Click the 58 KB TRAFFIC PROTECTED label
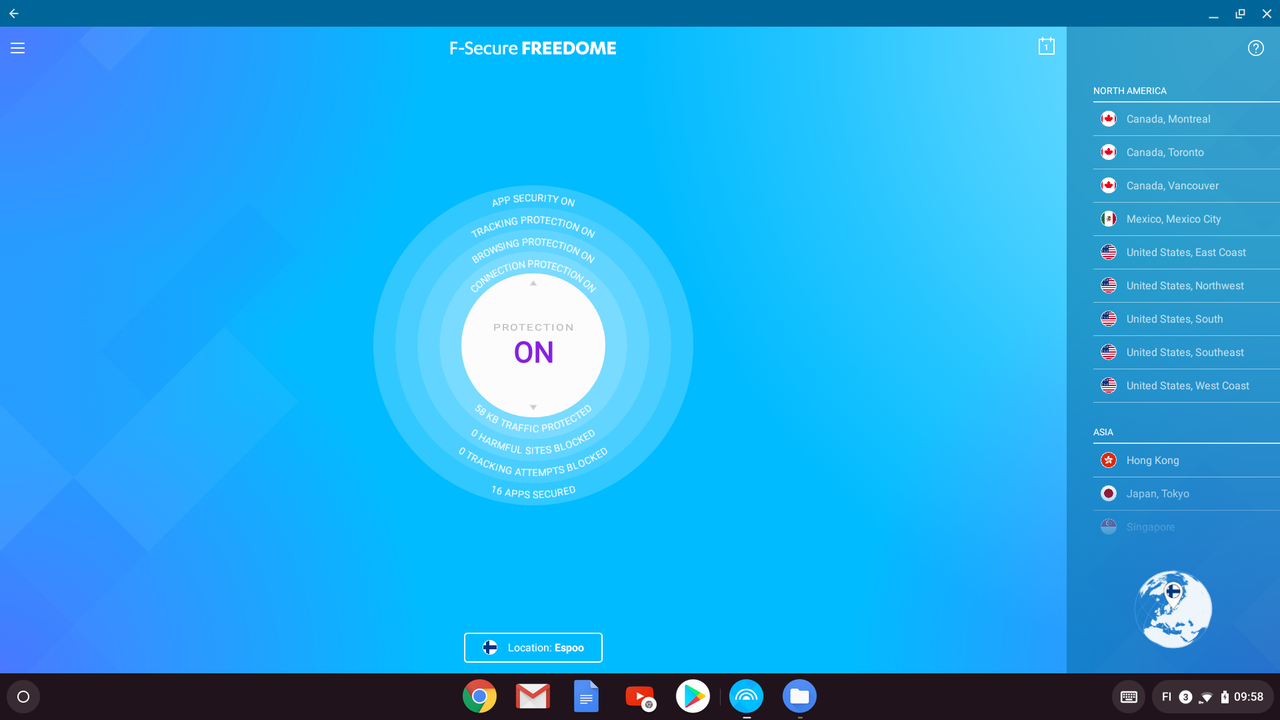 (533, 420)
